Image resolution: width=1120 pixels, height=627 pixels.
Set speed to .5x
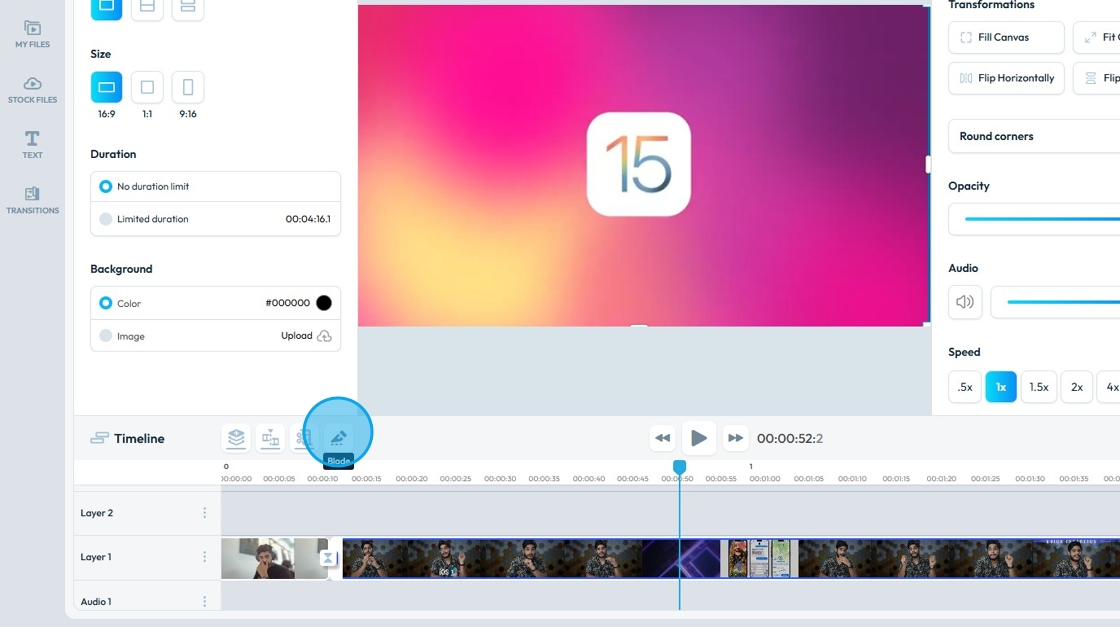click(964, 387)
